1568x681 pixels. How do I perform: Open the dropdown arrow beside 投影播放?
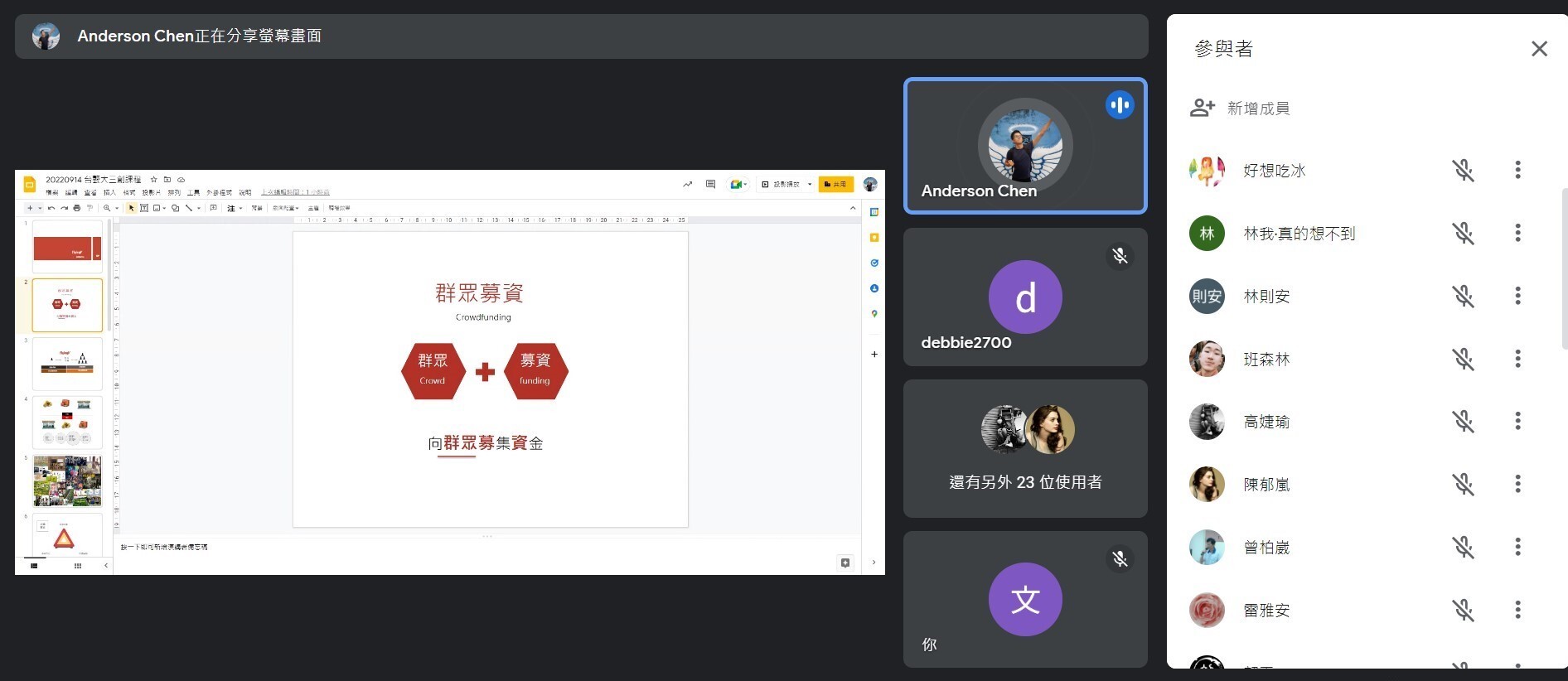[810, 184]
